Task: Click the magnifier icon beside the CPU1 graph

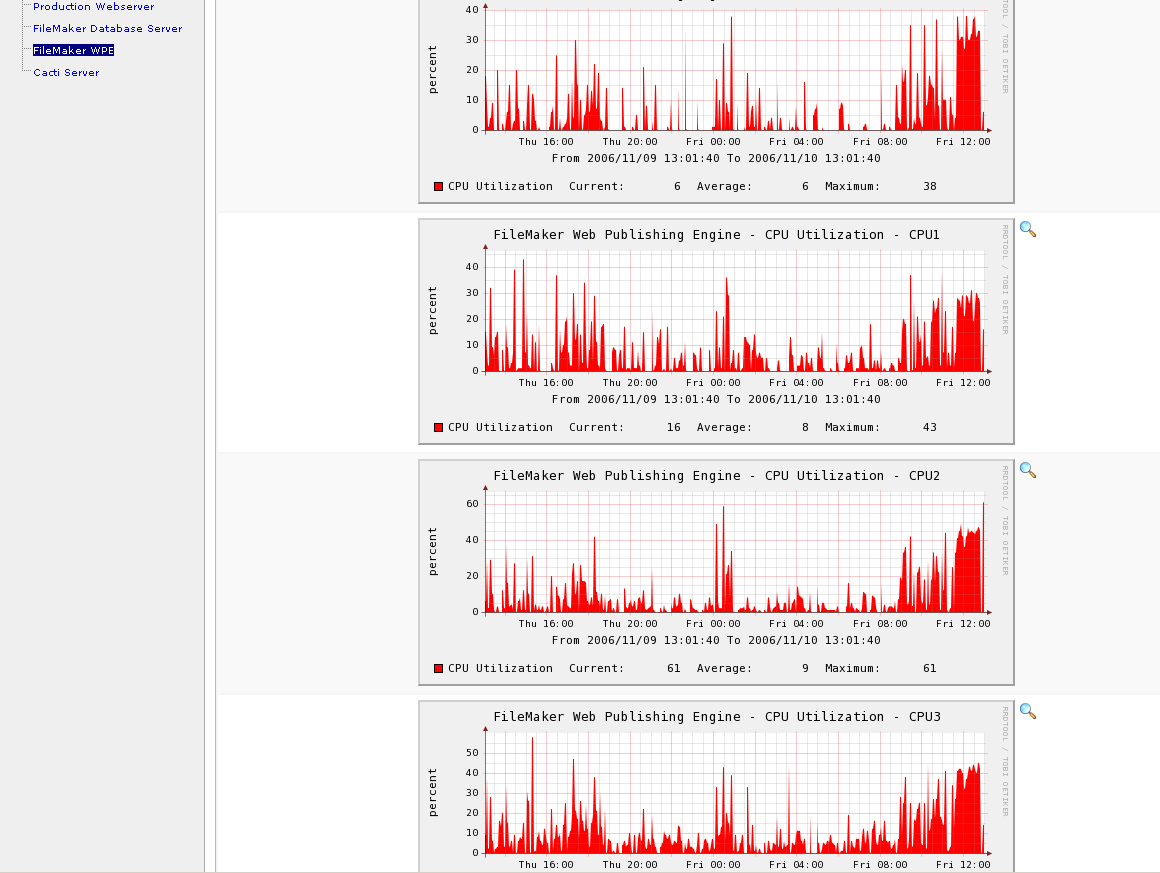Action: click(1028, 229)
